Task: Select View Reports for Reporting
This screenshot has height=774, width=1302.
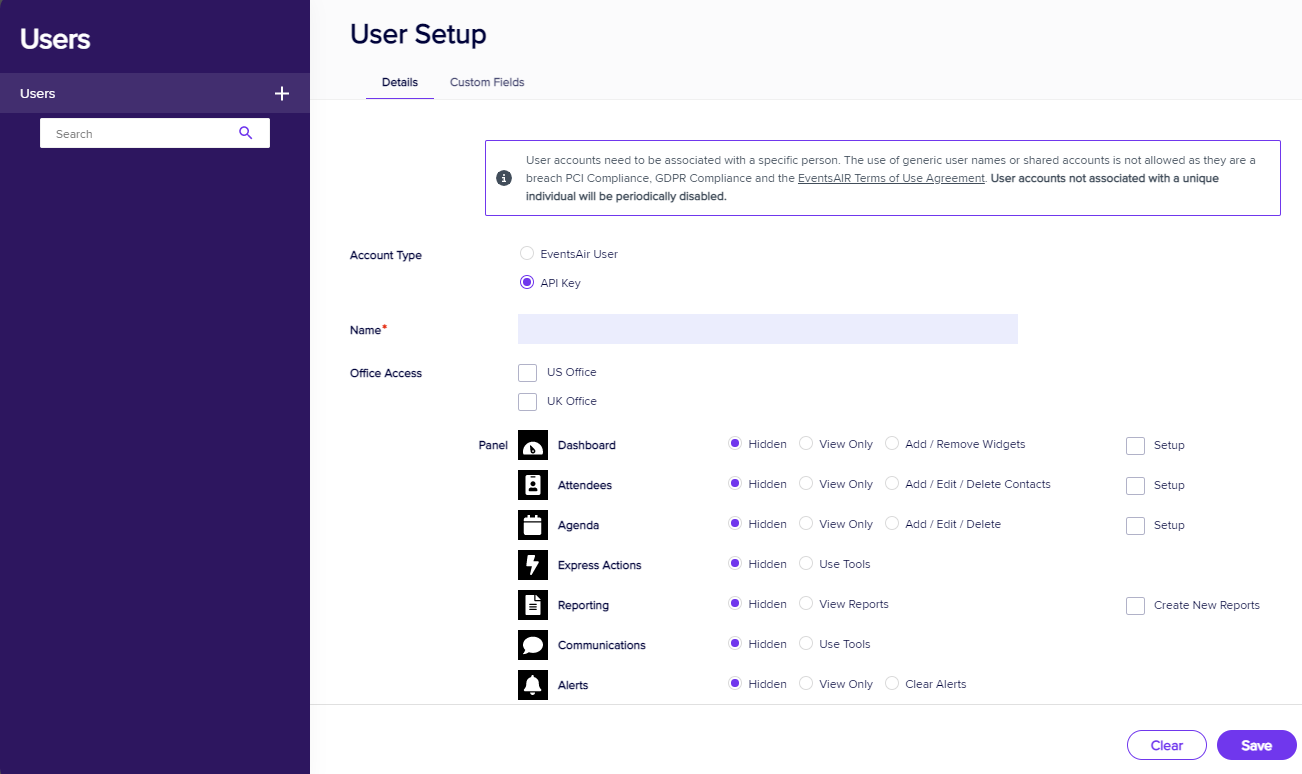Action: [805, 604]
